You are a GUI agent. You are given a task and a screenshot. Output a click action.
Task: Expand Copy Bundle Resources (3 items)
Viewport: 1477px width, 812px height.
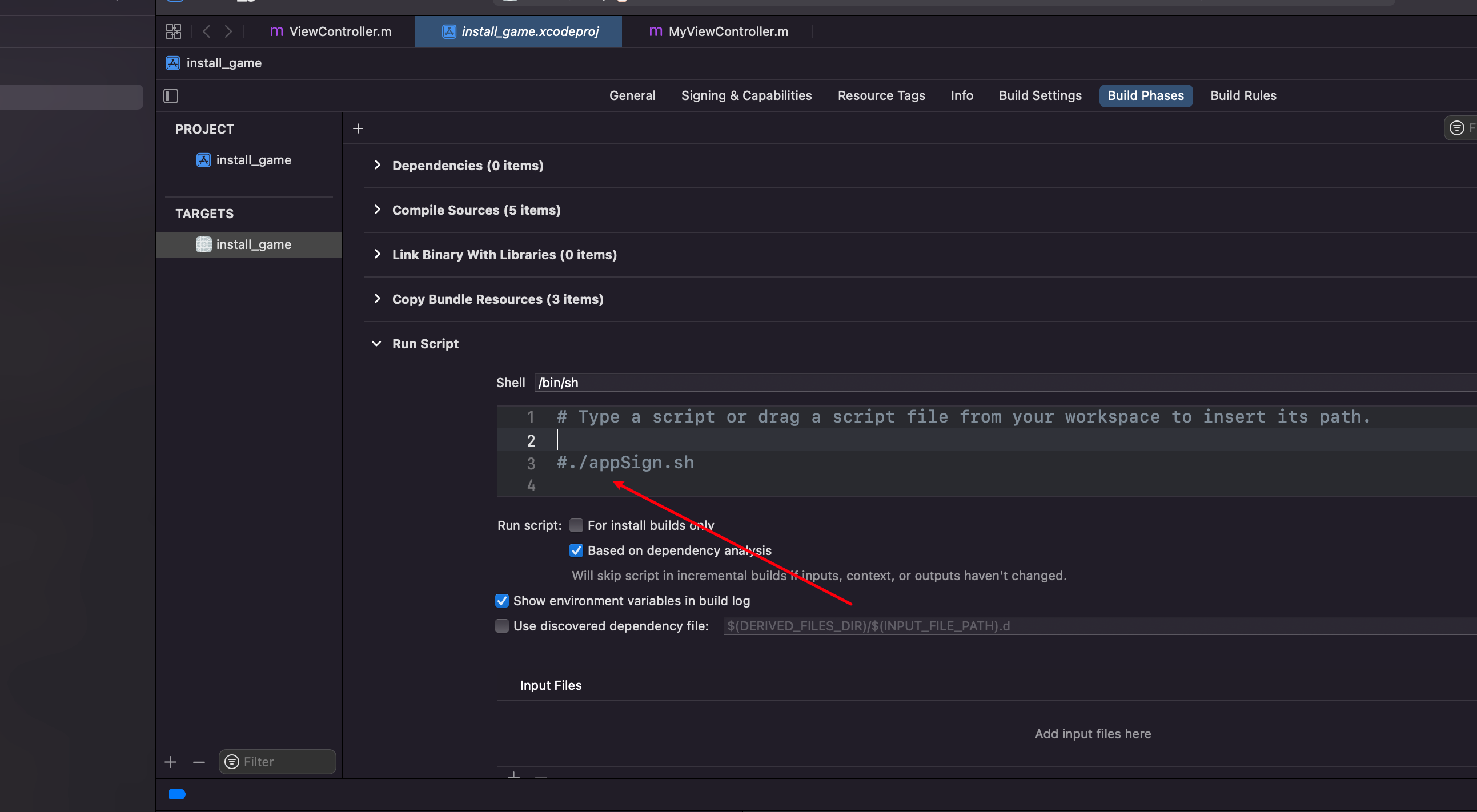(x=377, y=299)
